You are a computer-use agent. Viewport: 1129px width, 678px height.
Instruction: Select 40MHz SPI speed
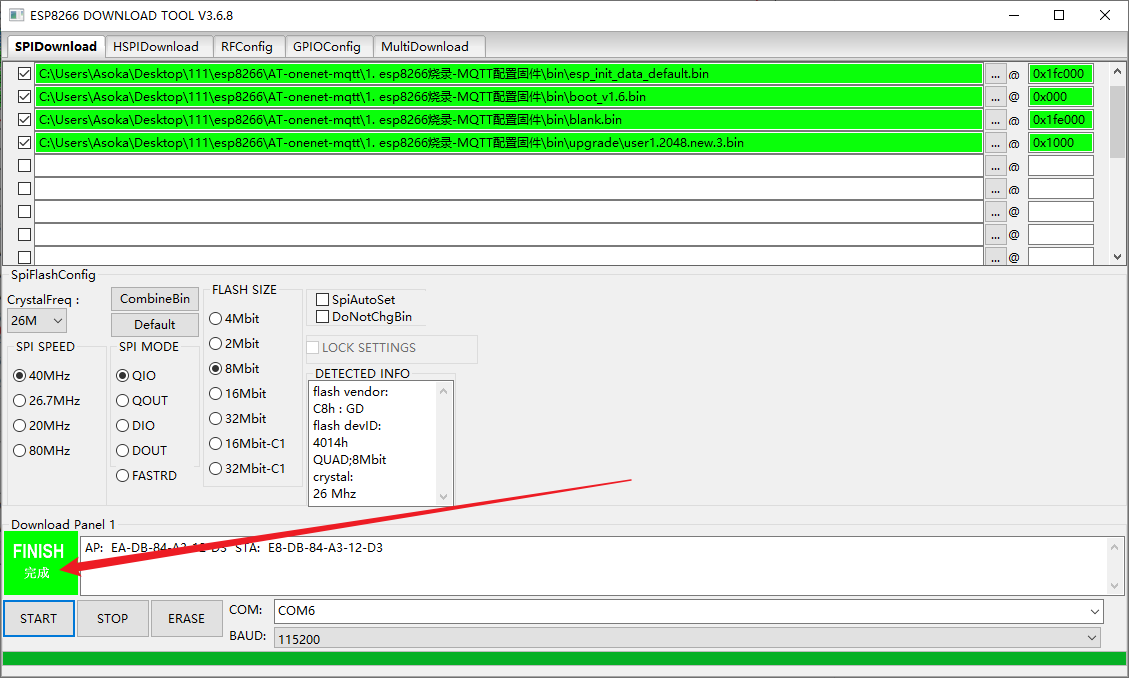click(x=42, y=376)
